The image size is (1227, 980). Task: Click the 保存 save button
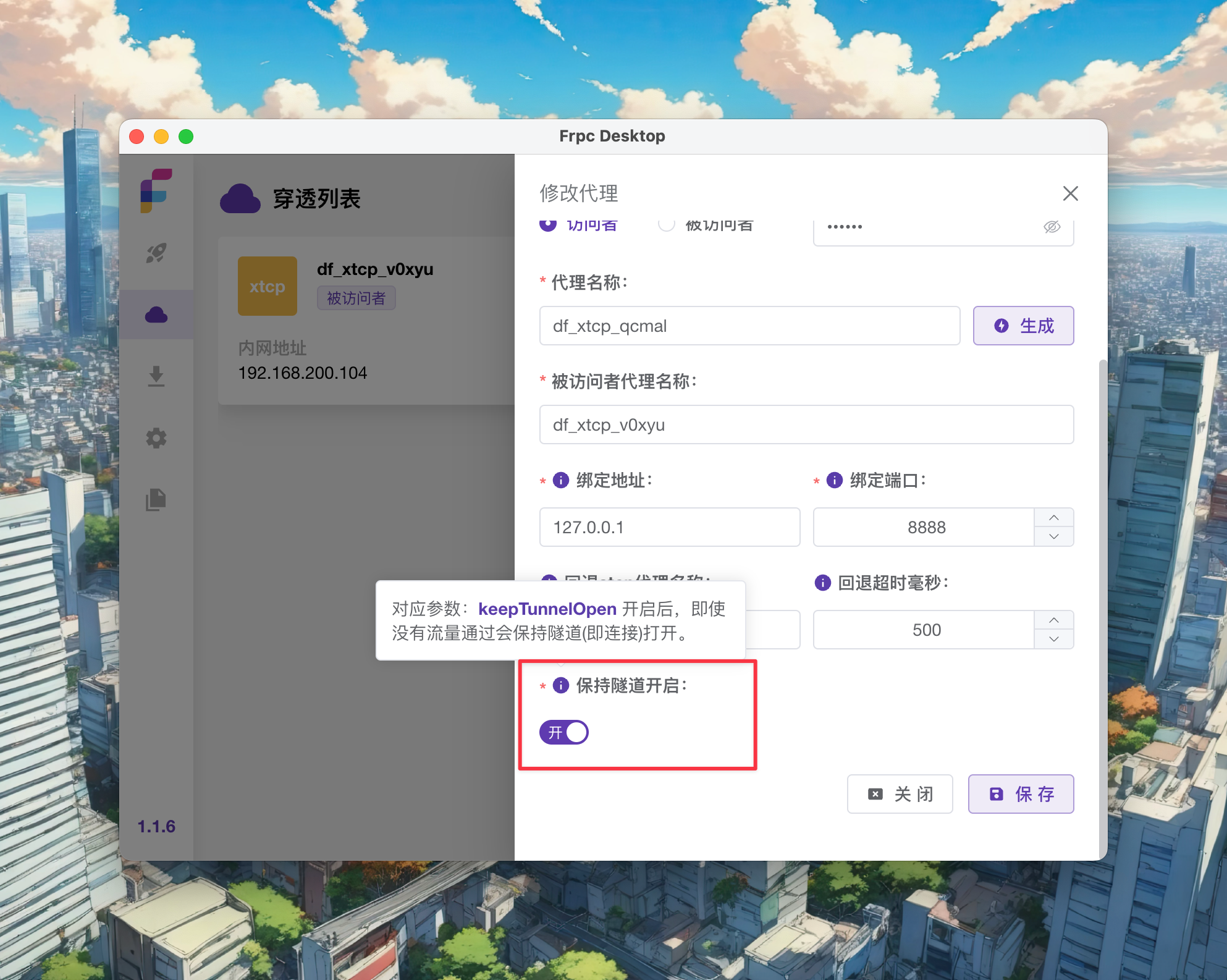[1021, 794]
